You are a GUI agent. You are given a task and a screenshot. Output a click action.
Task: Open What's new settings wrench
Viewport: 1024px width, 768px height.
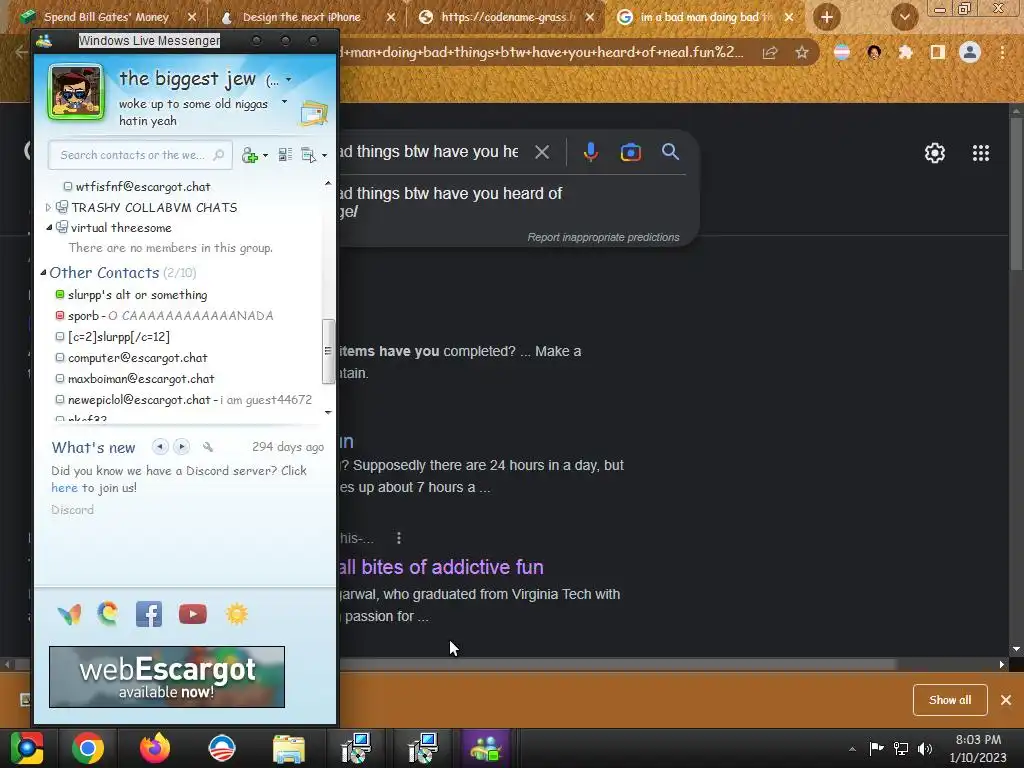[x=208, y=447]
